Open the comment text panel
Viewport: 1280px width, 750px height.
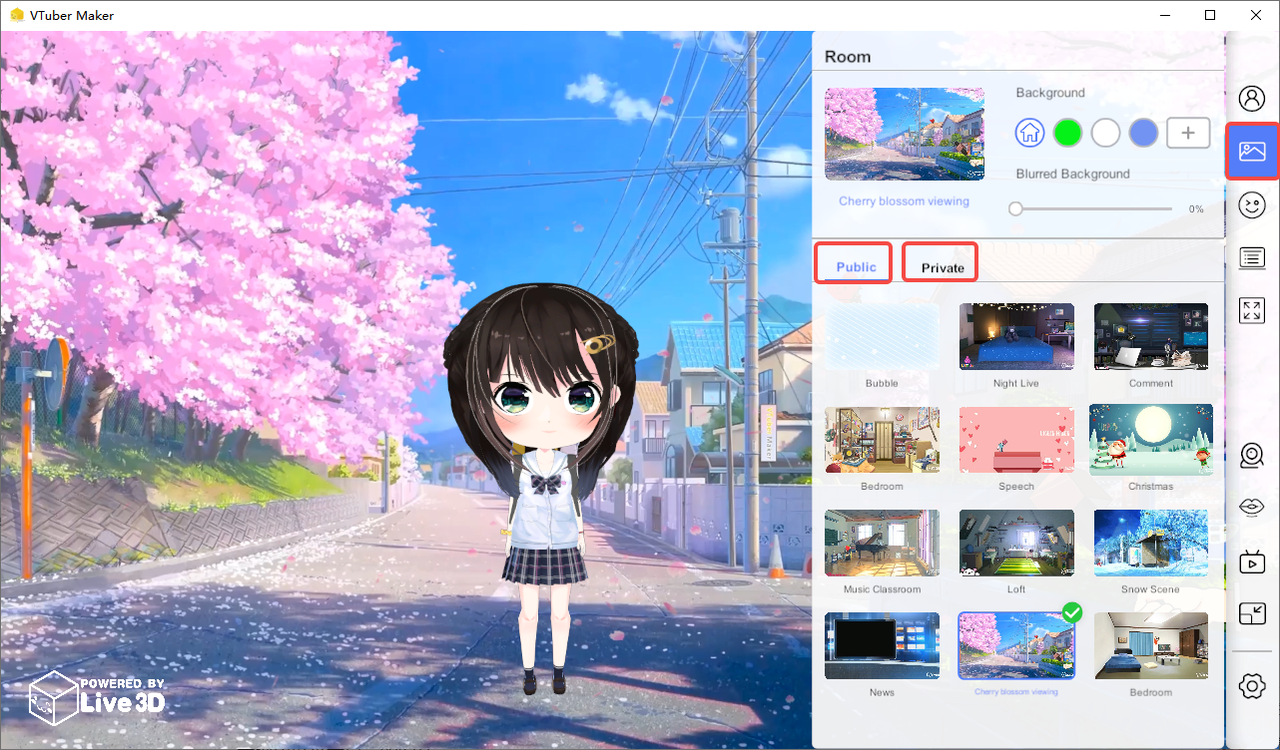pyautogui.click(x=1252, y=257)
